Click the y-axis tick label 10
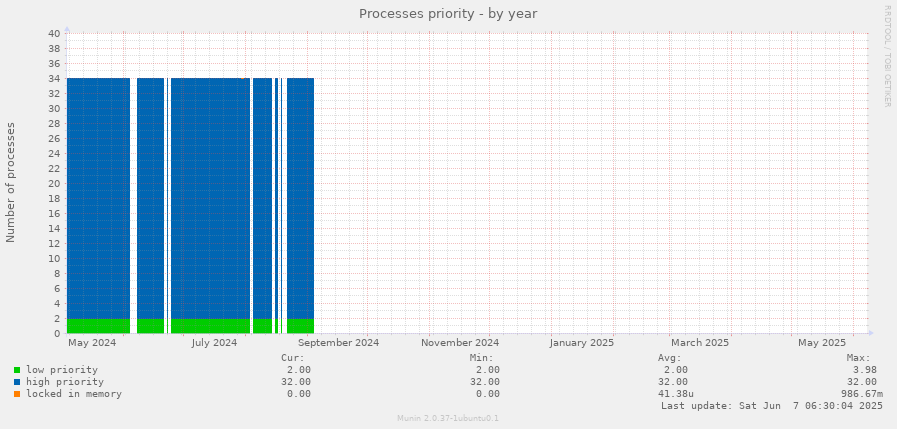The image size is (897, 429). pos(54,259)
